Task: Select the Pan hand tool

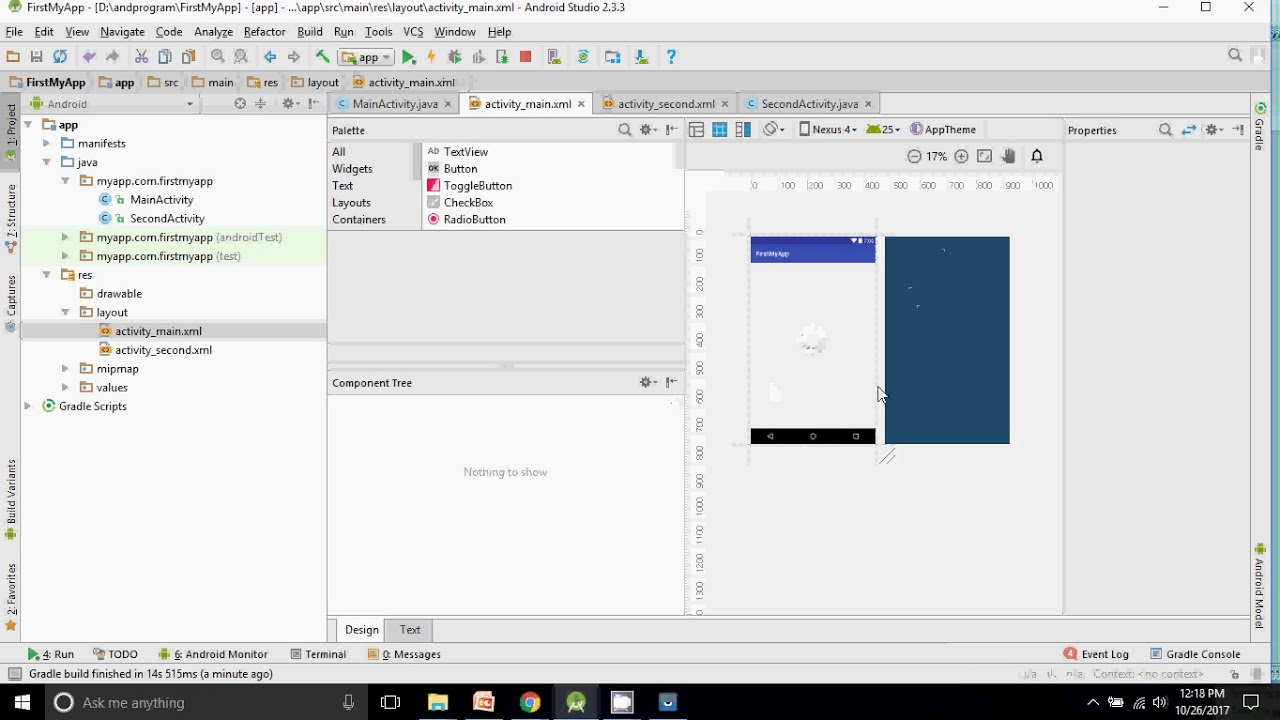Action: pyautogui.click(x=1009, y=156)
